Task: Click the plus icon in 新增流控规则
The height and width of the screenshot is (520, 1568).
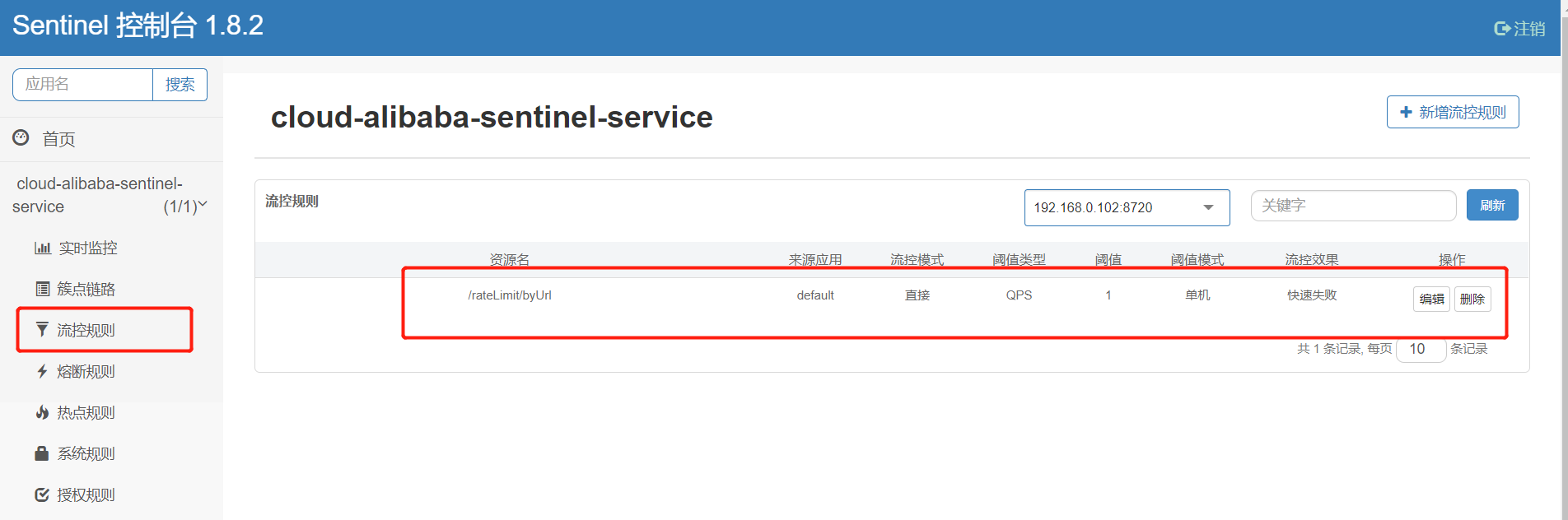Action: (x=1406, y=112)
